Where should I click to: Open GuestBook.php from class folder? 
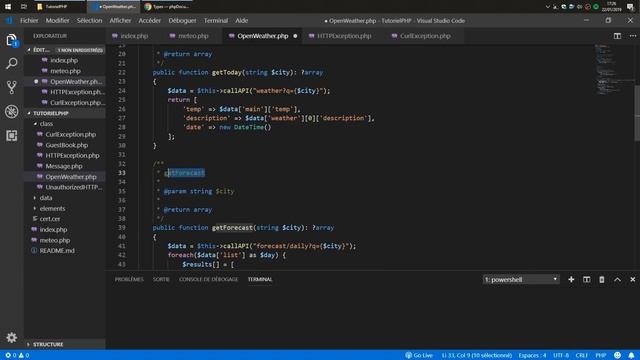(67, 145)
